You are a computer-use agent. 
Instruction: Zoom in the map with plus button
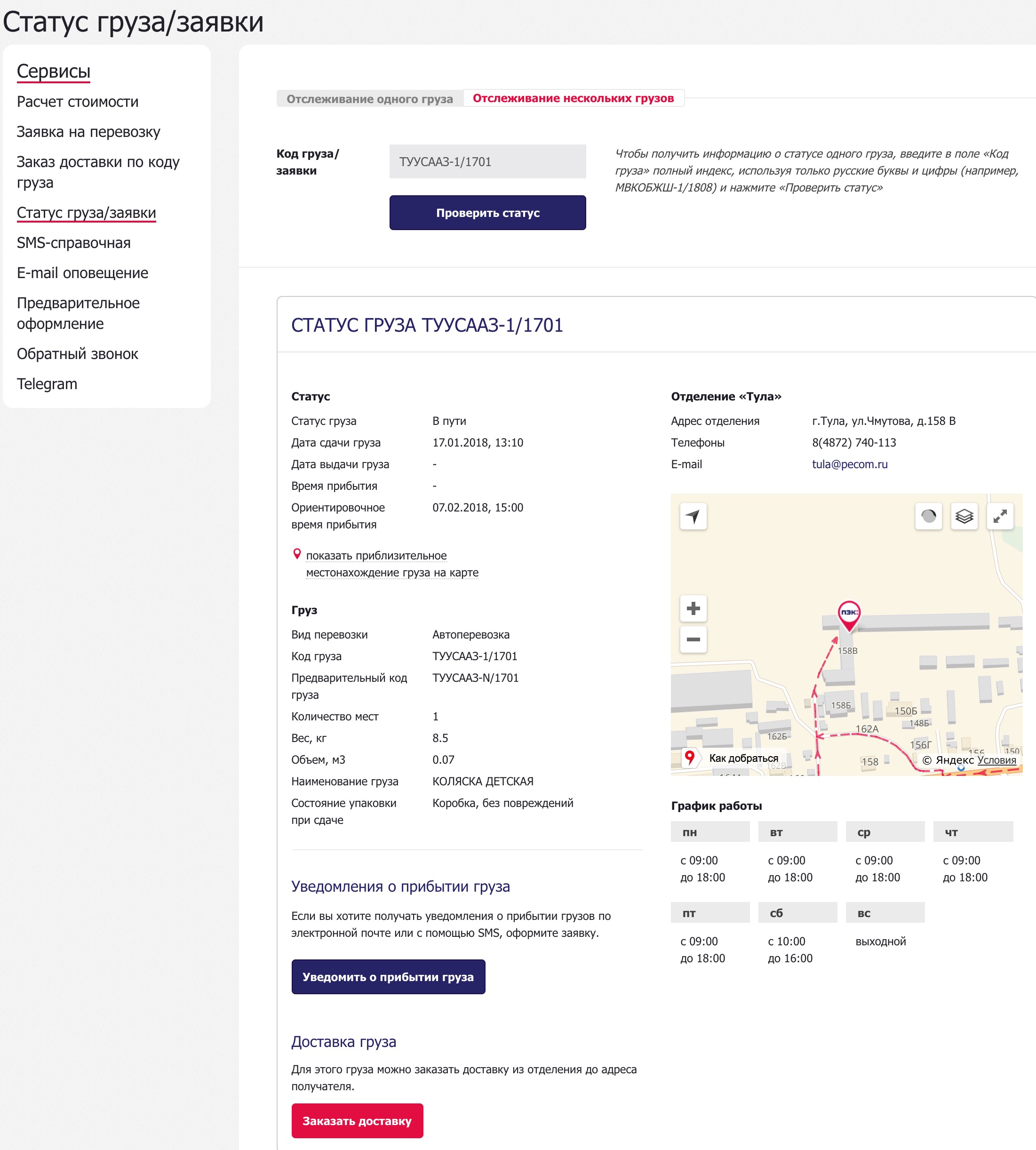693,608
